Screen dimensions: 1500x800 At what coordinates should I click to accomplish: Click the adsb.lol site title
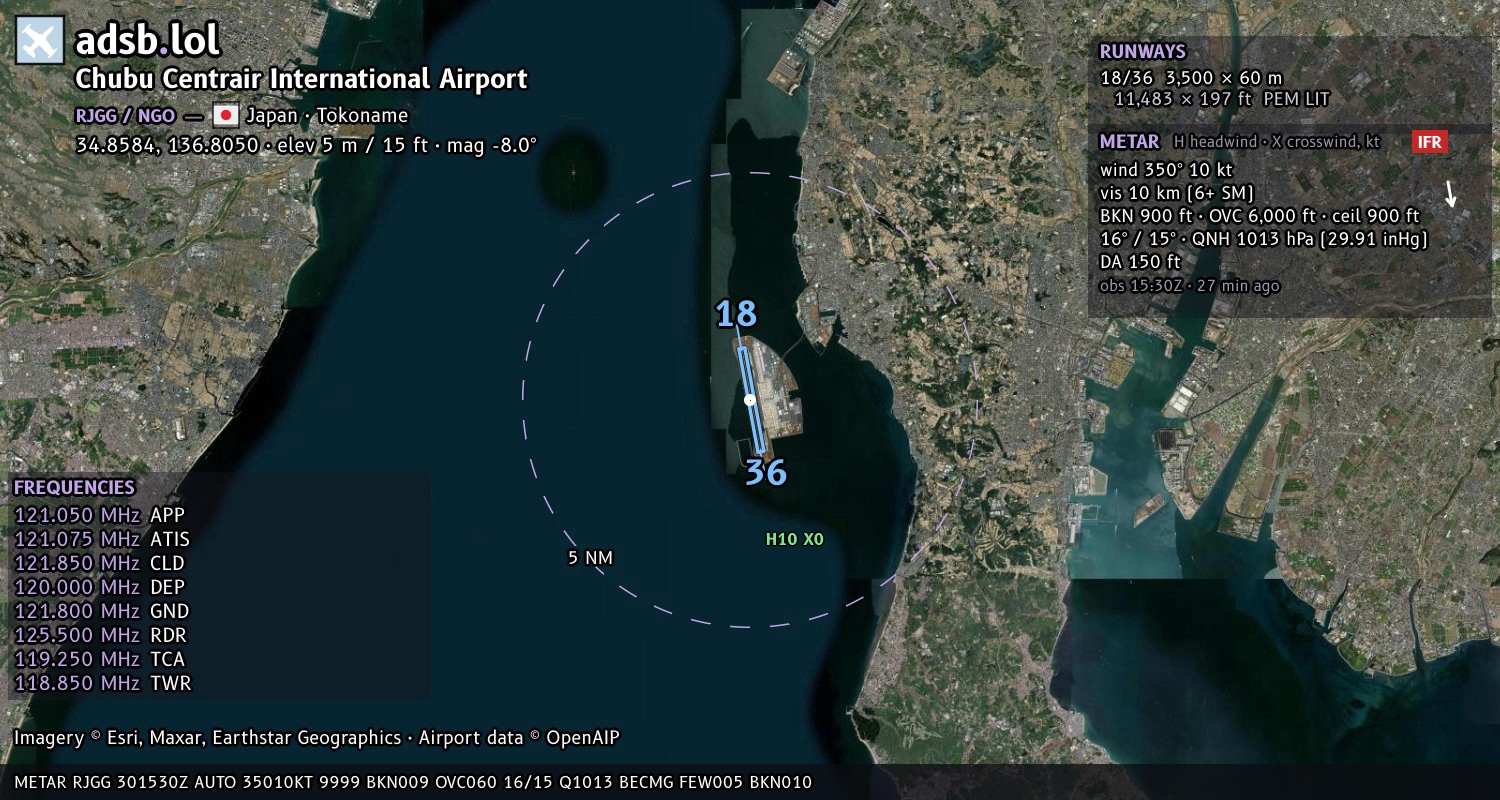147,40
